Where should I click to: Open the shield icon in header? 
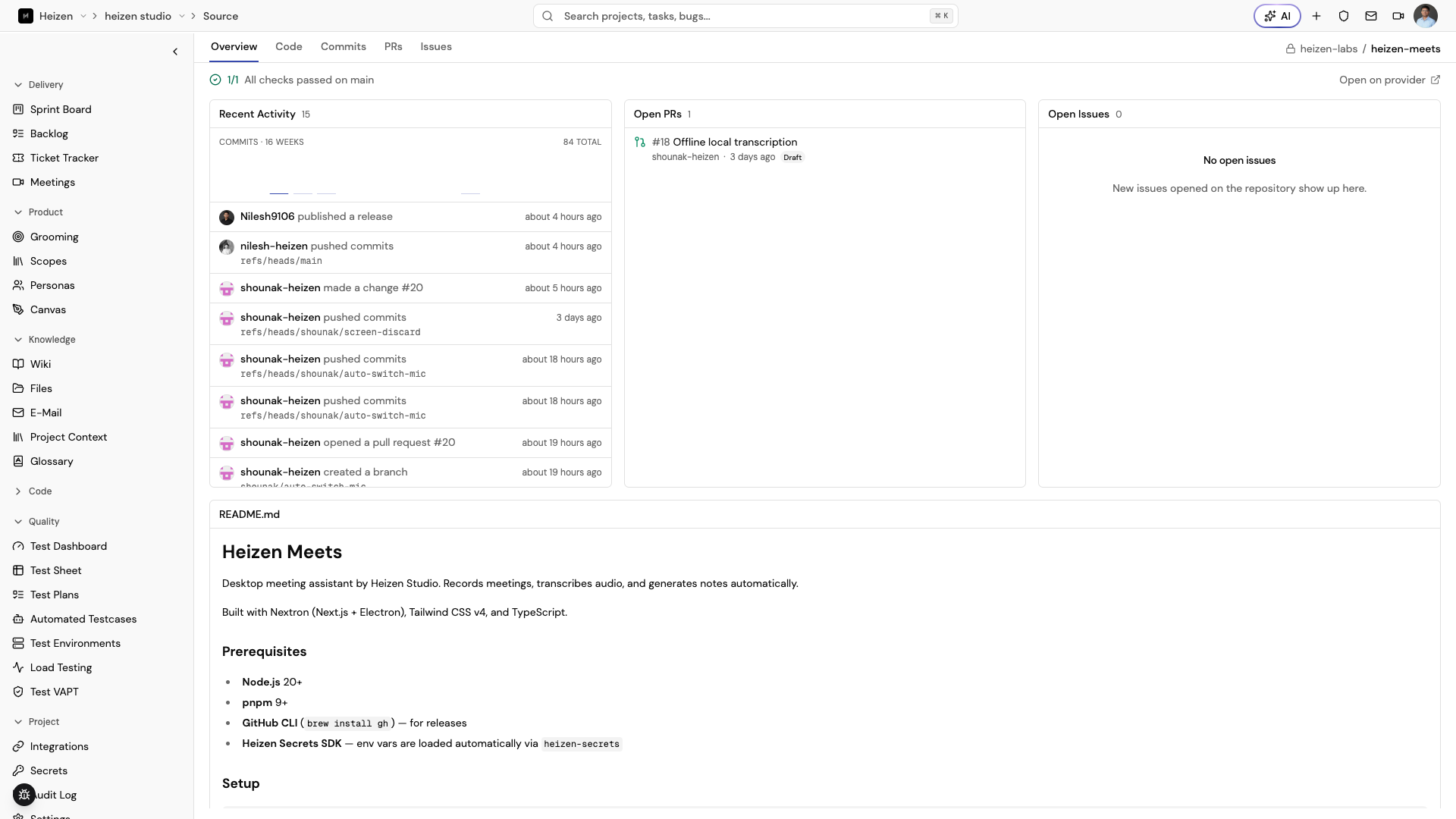tap(1344, 16)
